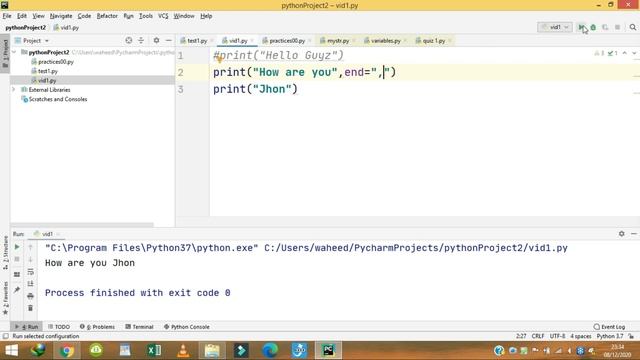Run with coverage icon in top toolbar
The image size is (640, 360).
[605, 27]
